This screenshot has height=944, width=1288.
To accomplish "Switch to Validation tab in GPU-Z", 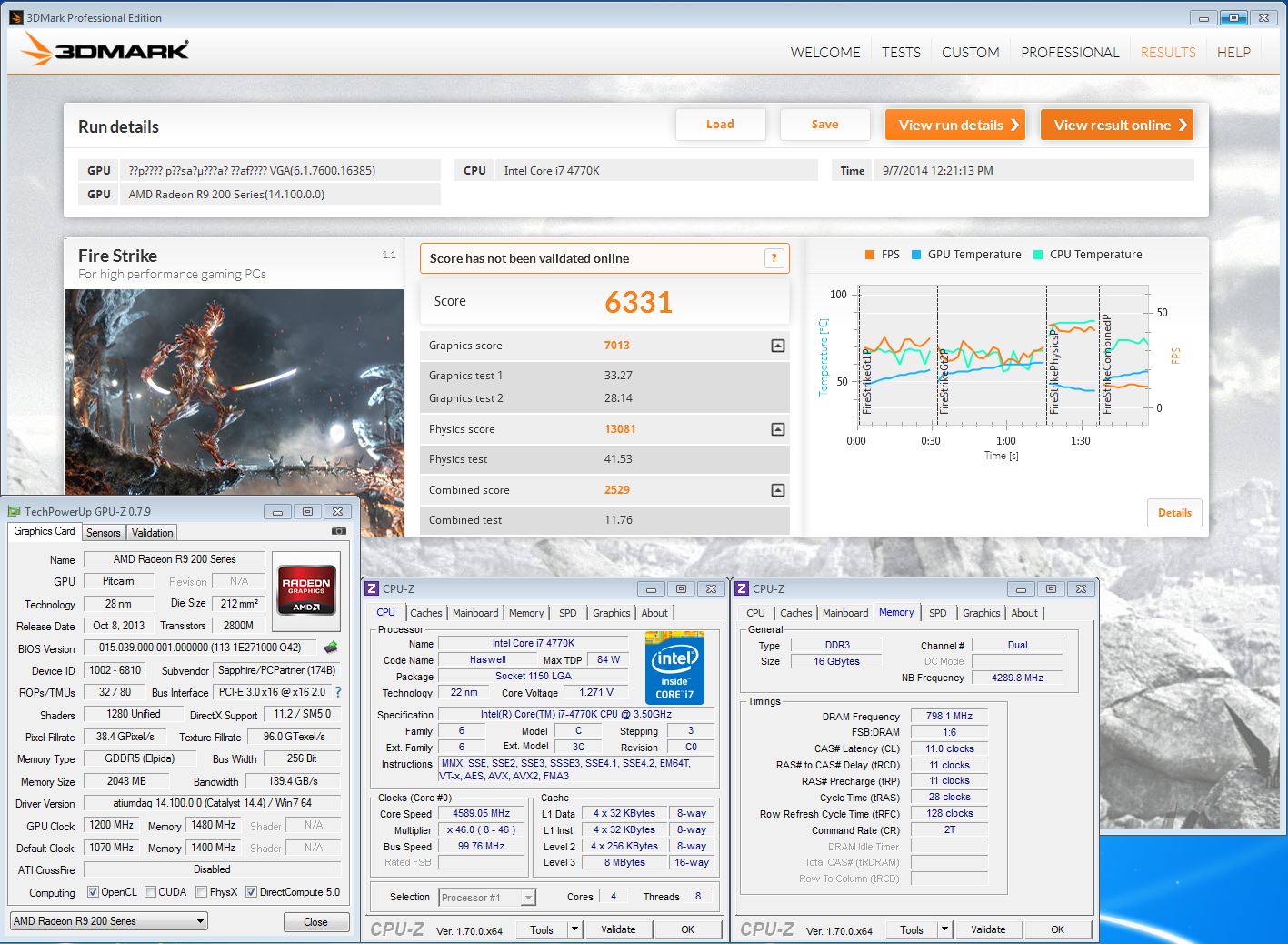I will tap(152, 533).
